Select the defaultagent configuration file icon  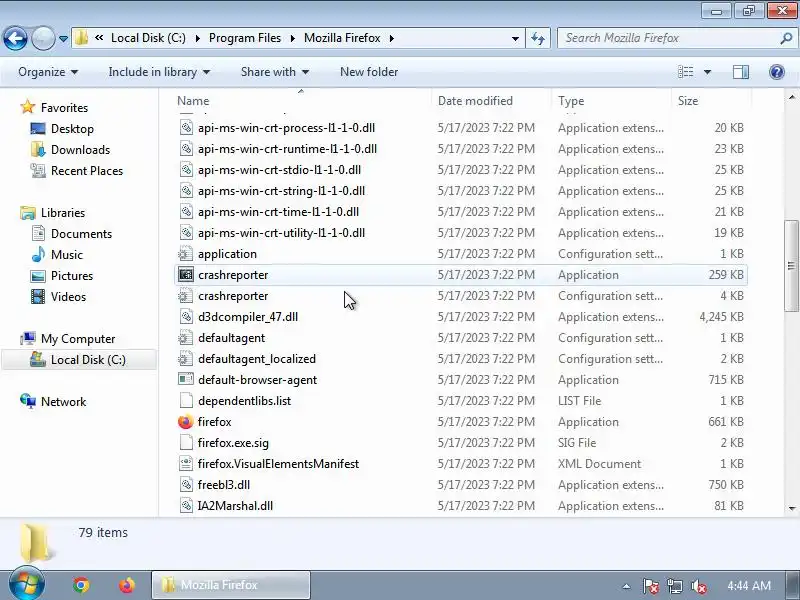[x=186, y=338]
